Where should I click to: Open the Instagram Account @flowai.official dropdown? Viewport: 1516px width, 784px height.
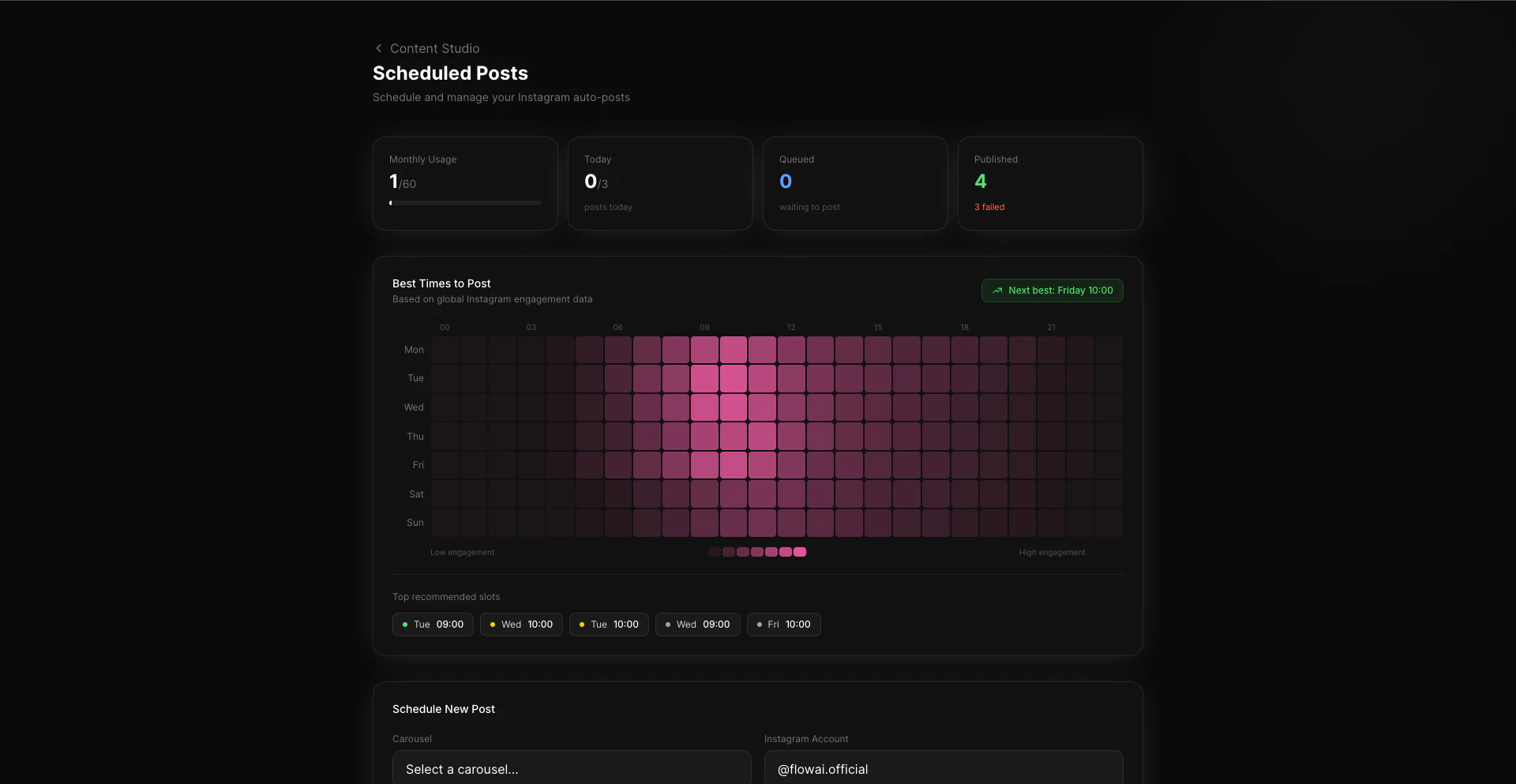click(x=944, y=767)
